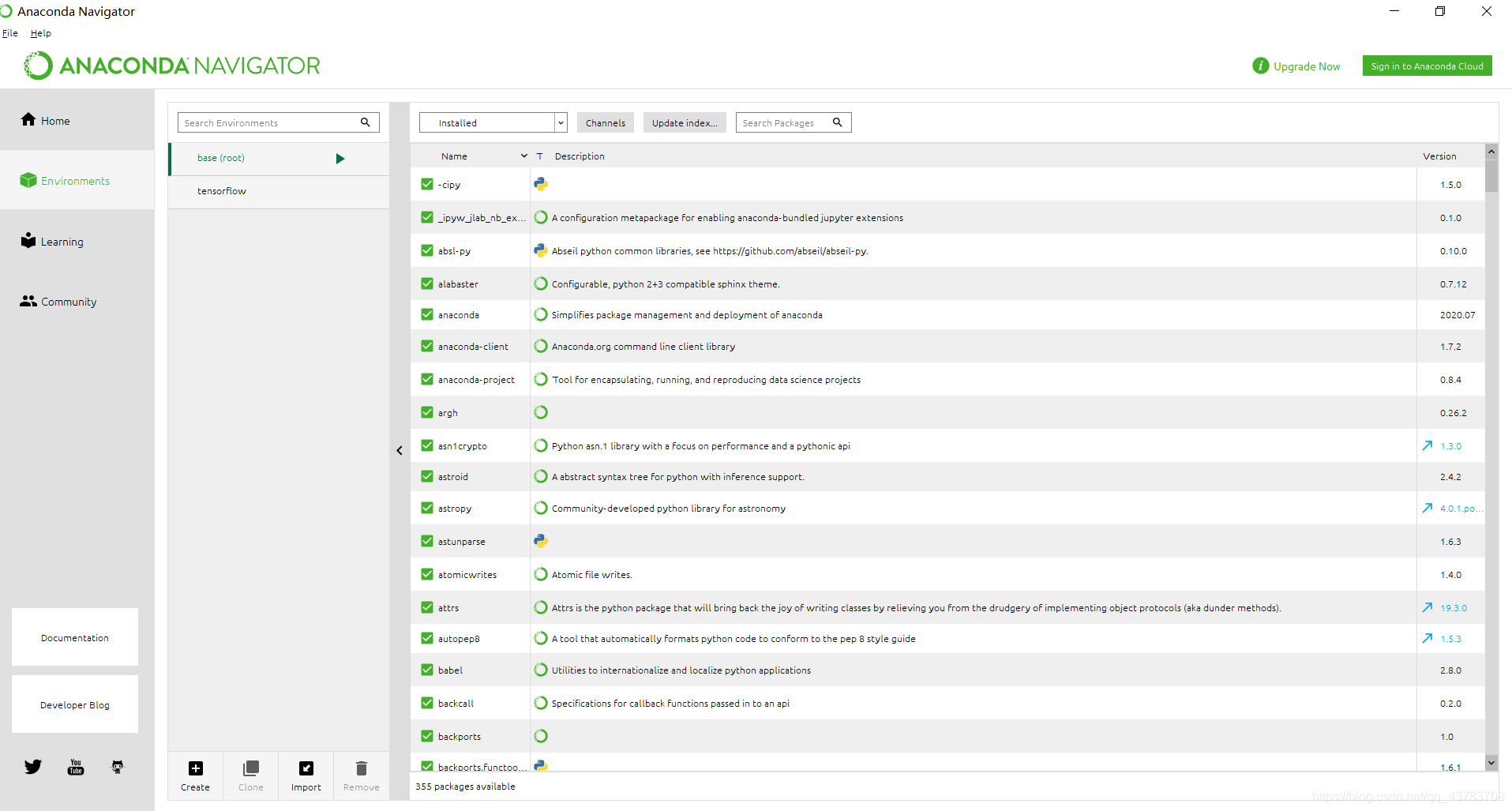Open the File menu
Screen dimensions: 1512x811
coord(10,33)
